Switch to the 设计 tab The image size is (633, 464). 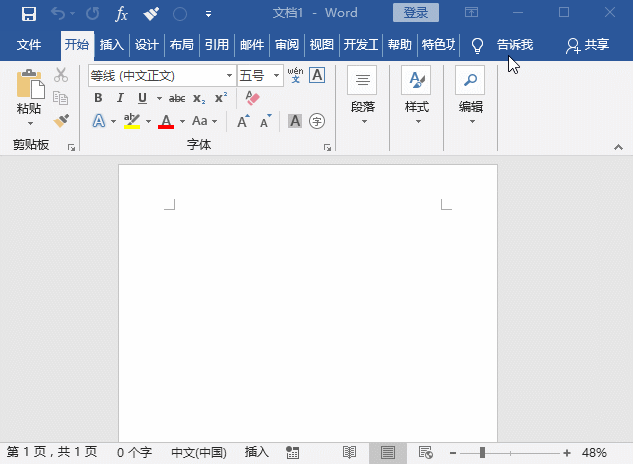[x=147, y=44]
